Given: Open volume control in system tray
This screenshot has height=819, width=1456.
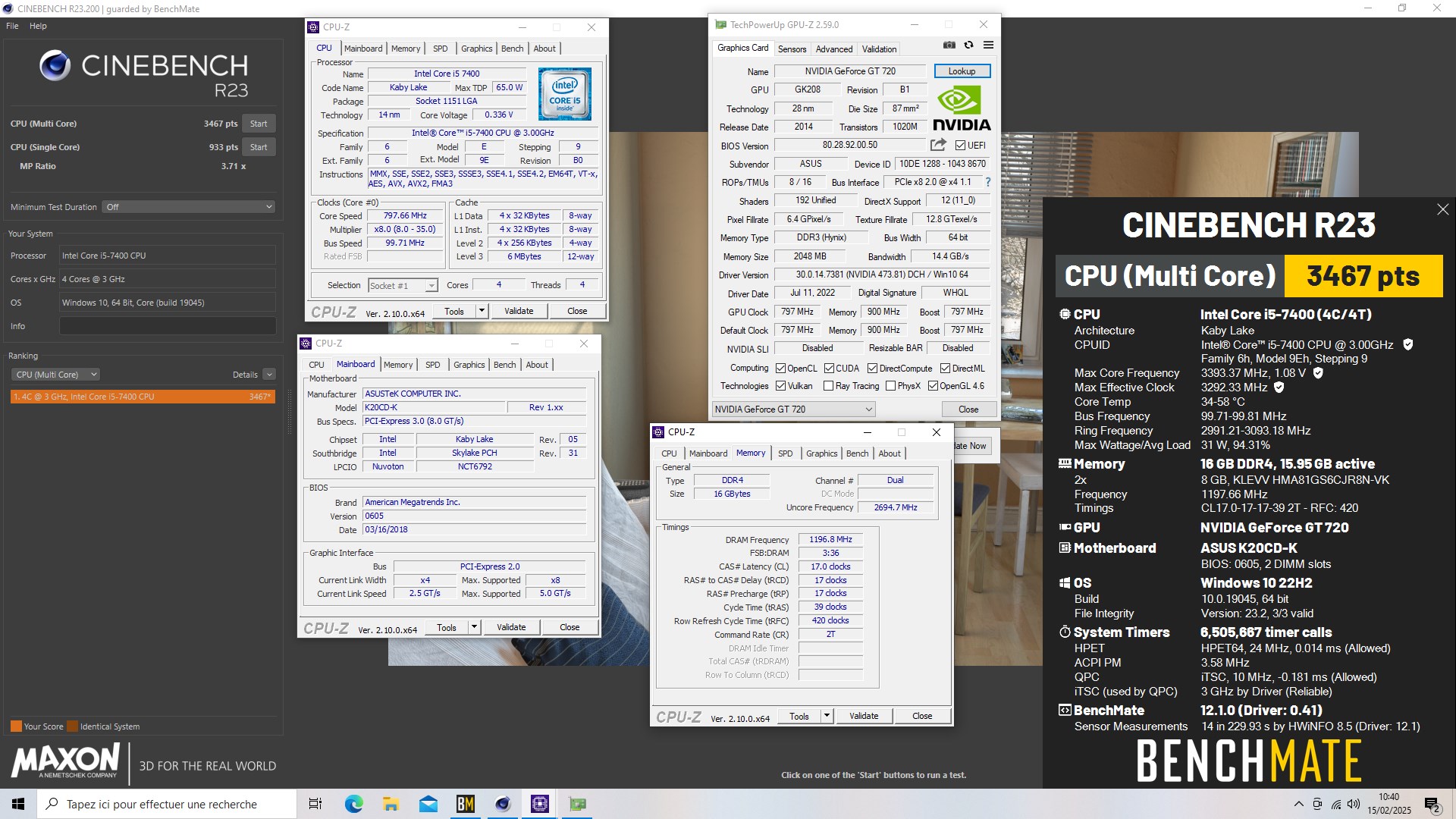Looking at the screenshot, I should 1354,804.
